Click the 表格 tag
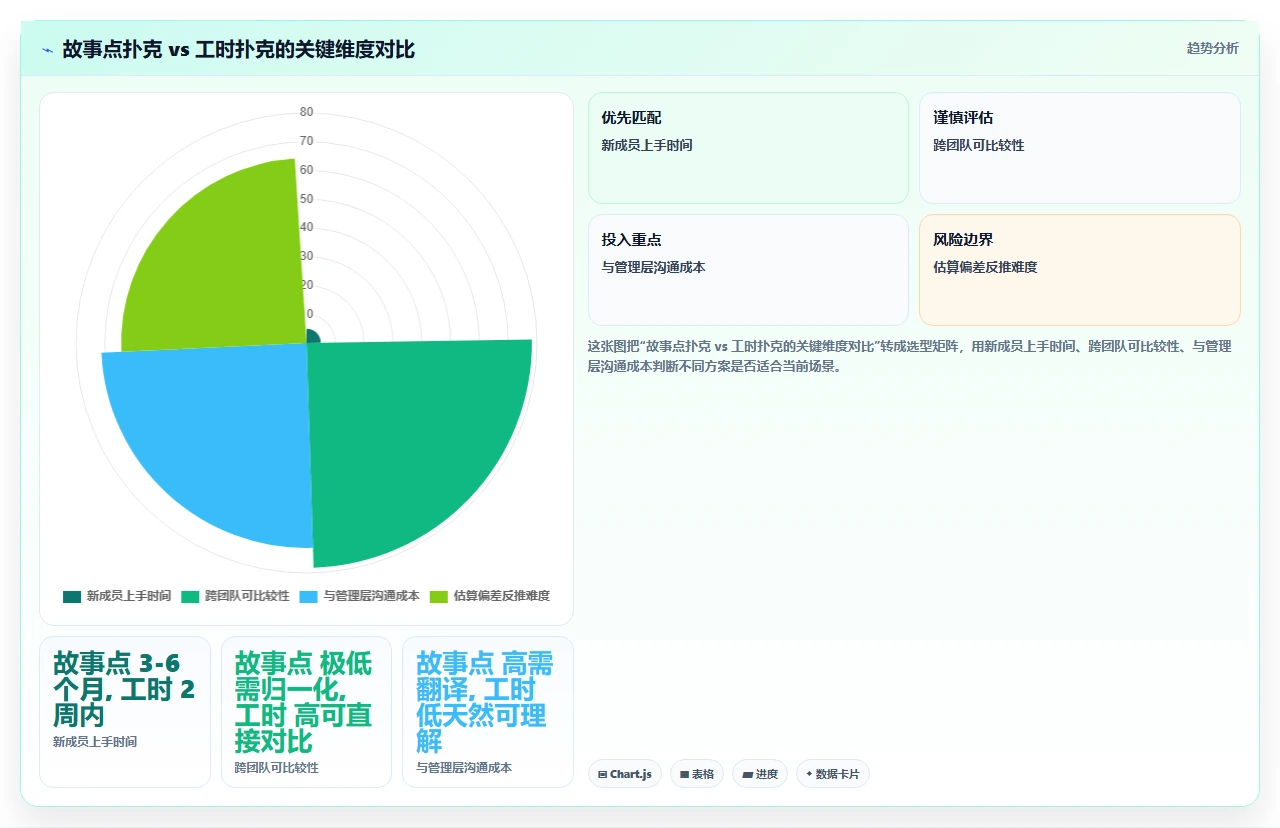This screenshot has height=828, width=1280. (697, 774)
